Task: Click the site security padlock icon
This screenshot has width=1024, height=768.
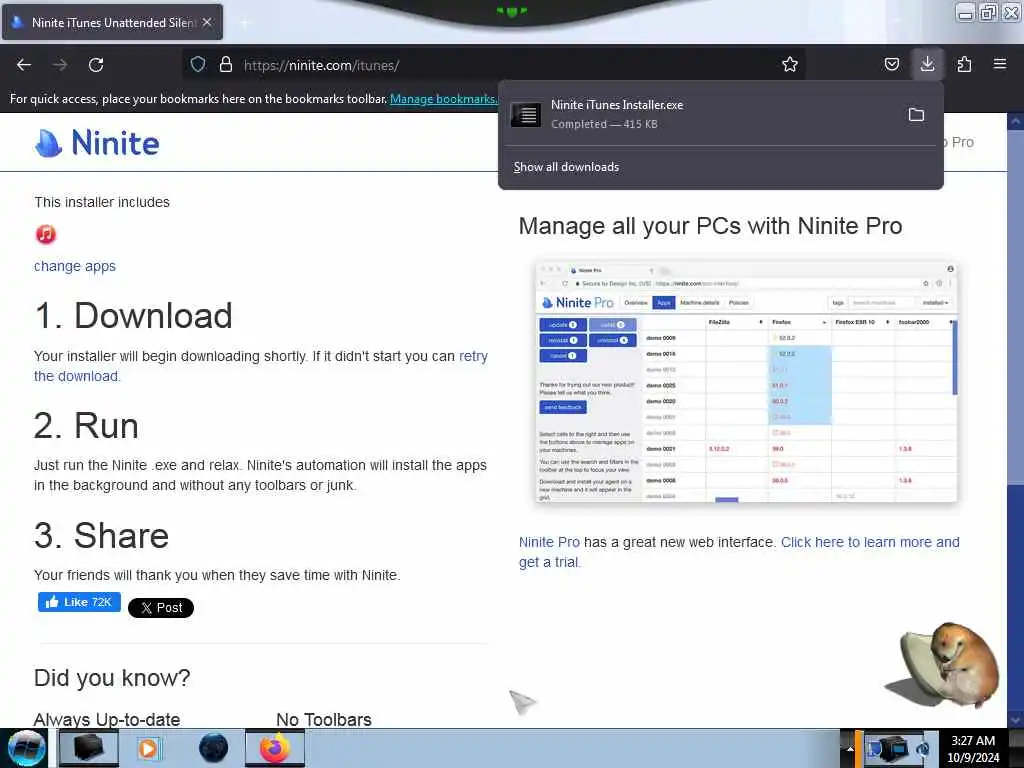Action: coord(226,64)
